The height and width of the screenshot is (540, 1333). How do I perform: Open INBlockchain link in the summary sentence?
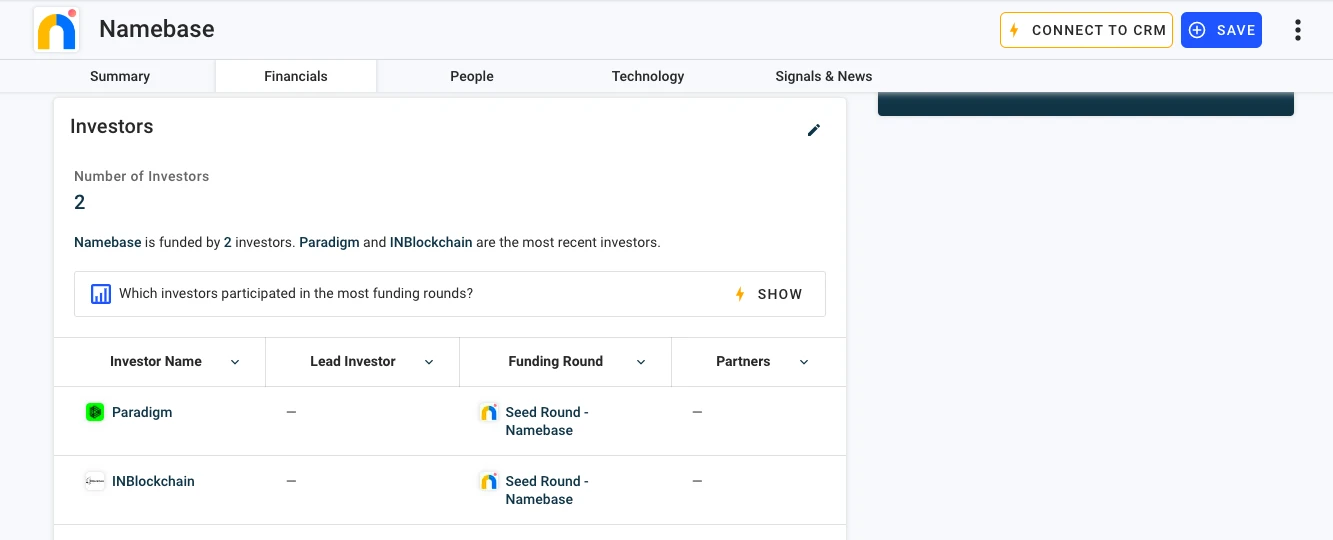(x=432, y=242)
